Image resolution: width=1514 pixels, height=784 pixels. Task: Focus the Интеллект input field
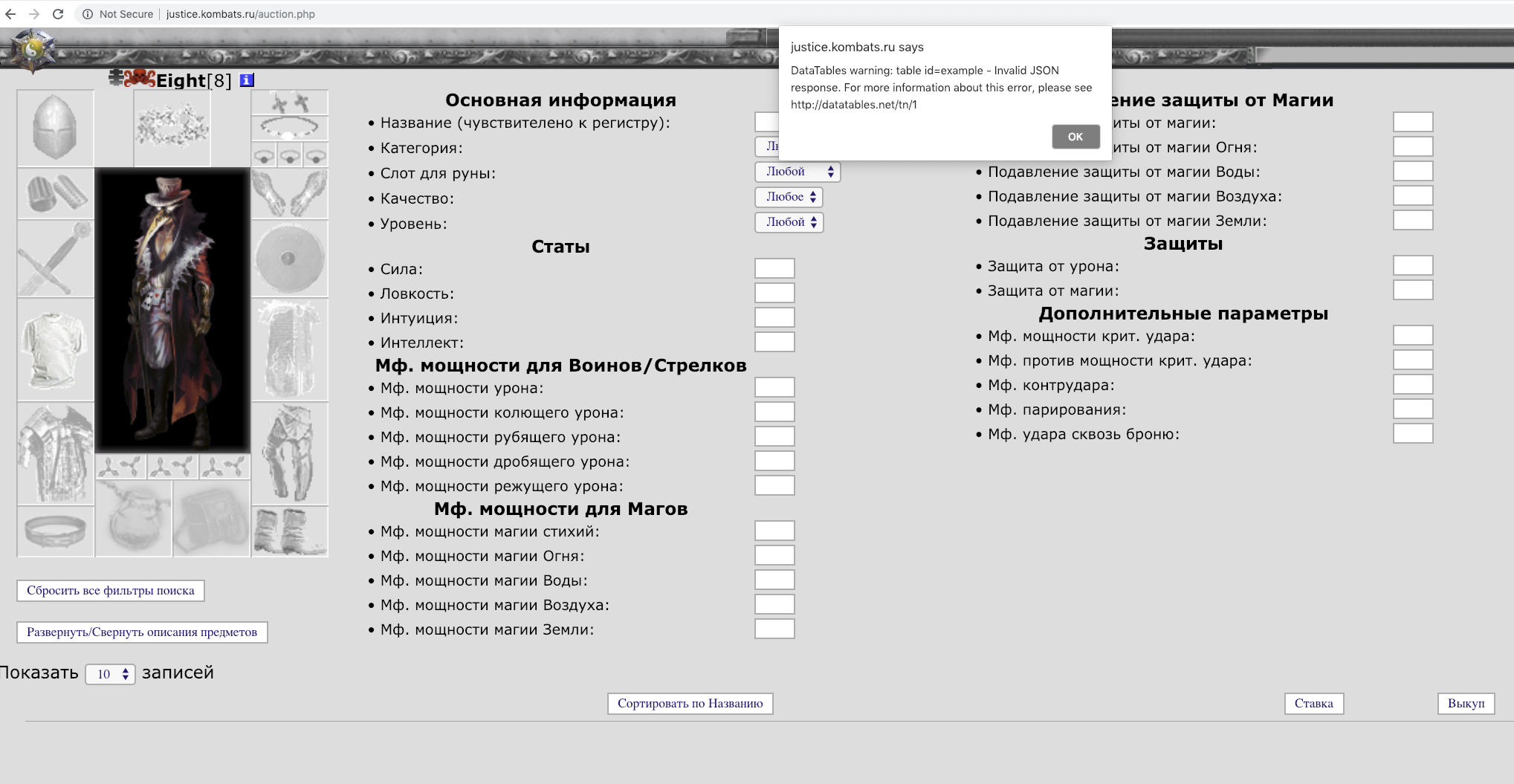pyautogui.click(x=774, y=342)
